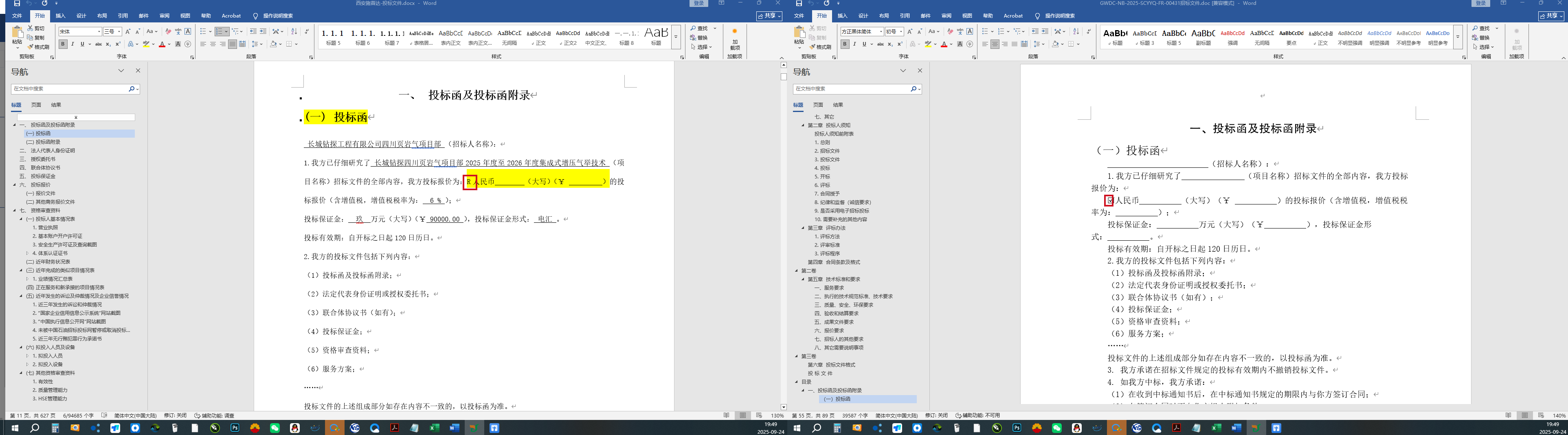1568x435 pixels.
Task: Toggle Italic in the left window
Action: [72, 44]
